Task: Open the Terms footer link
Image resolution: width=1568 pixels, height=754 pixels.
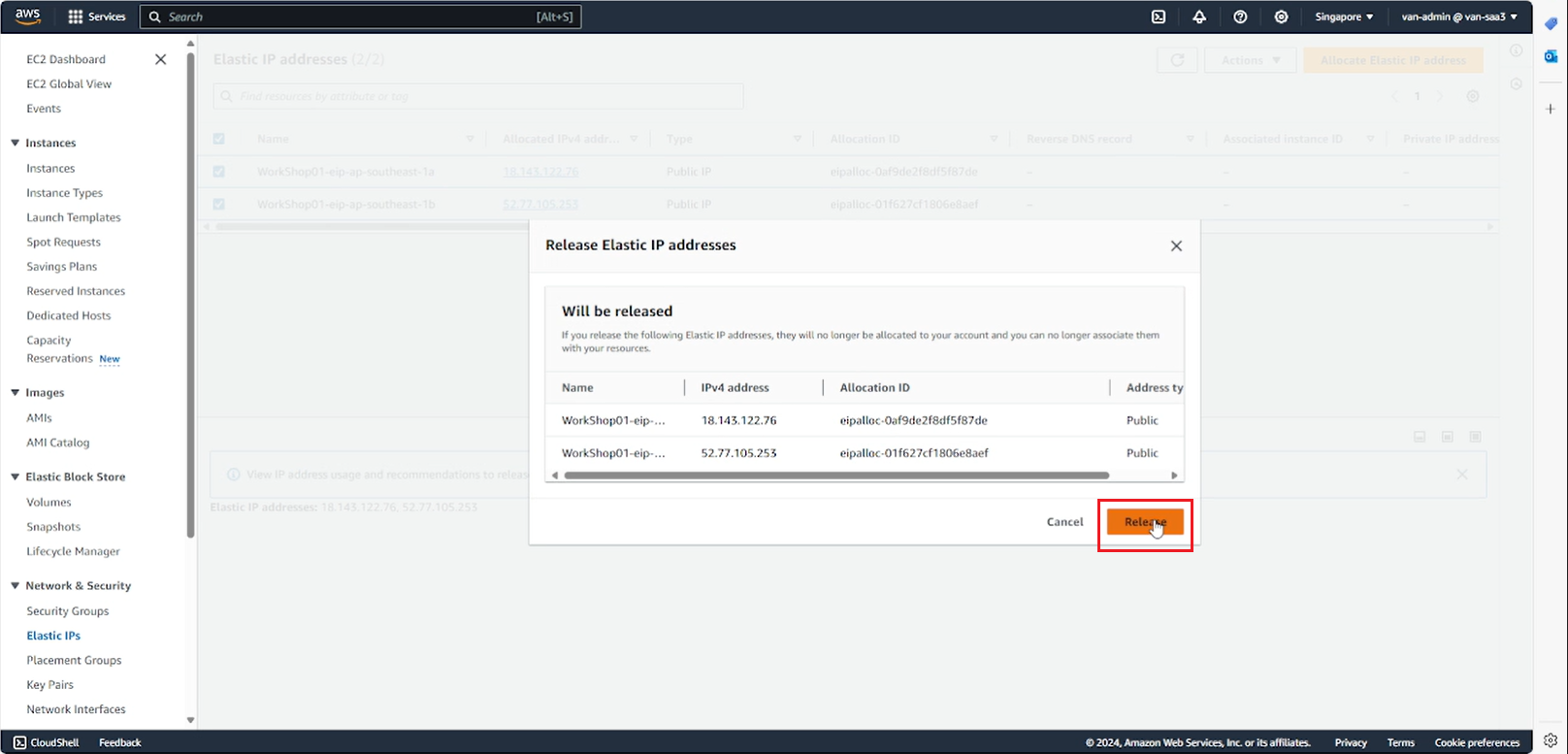Action: pyautogui.click(x=1400, y=742)
